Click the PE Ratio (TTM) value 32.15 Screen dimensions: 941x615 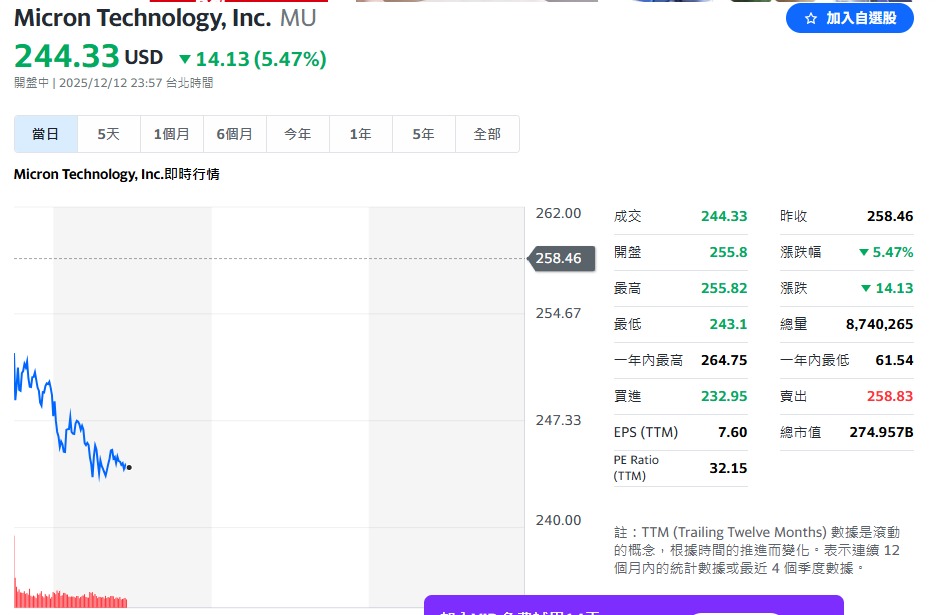coord(728,468)
